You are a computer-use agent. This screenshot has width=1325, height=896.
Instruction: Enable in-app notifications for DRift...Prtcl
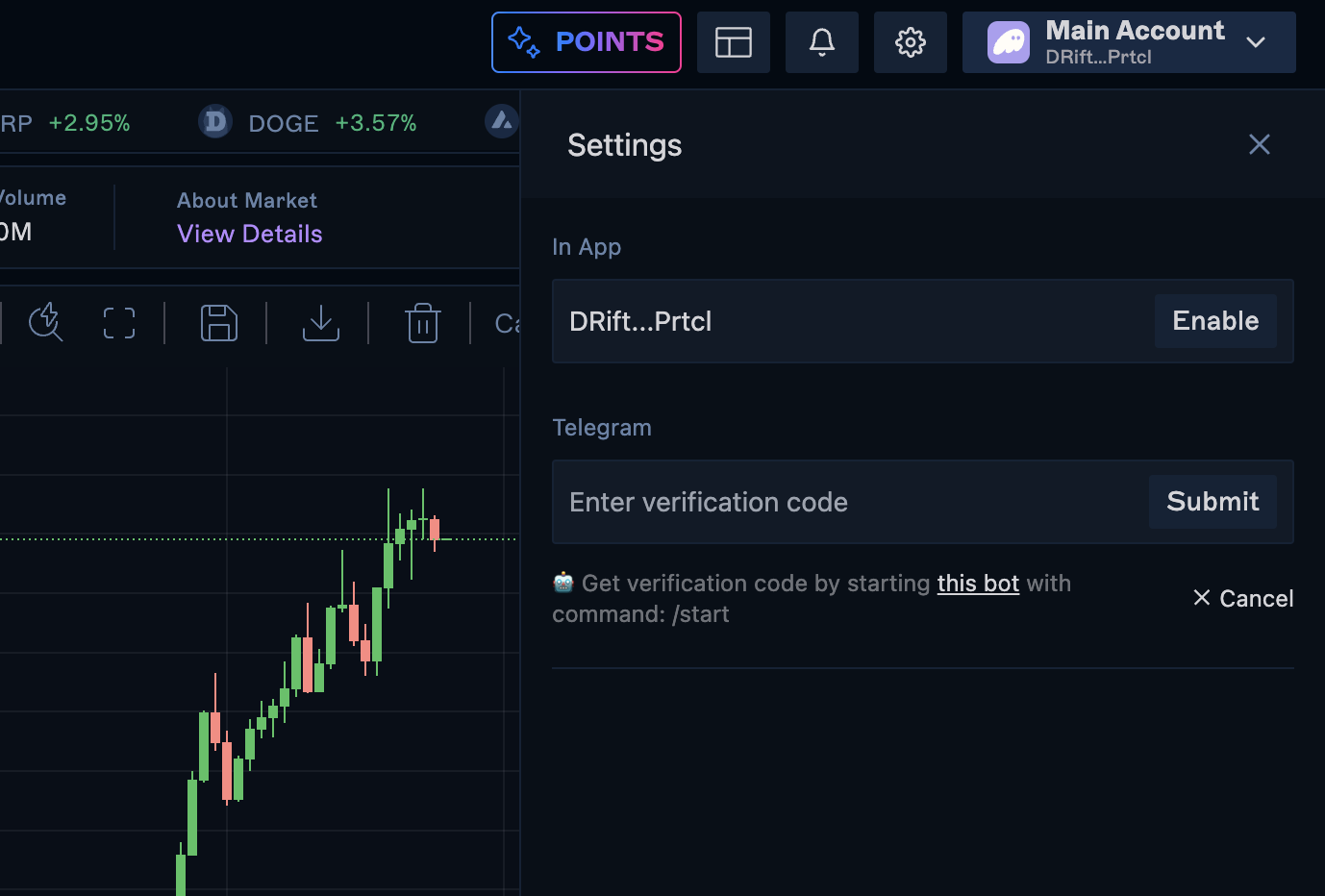click(x=1214, y=321)
